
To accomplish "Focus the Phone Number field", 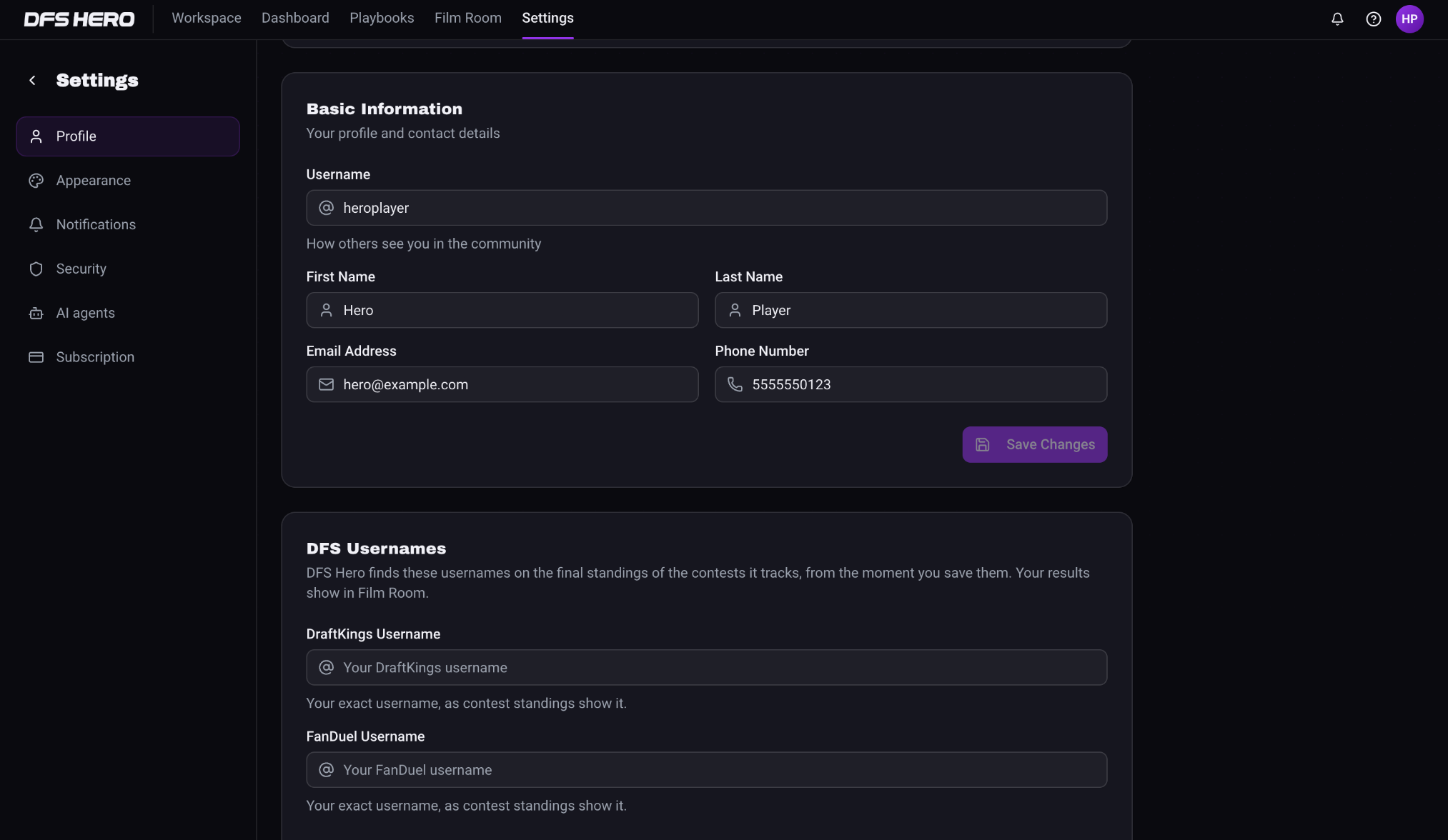I will (x=911, y=384).
